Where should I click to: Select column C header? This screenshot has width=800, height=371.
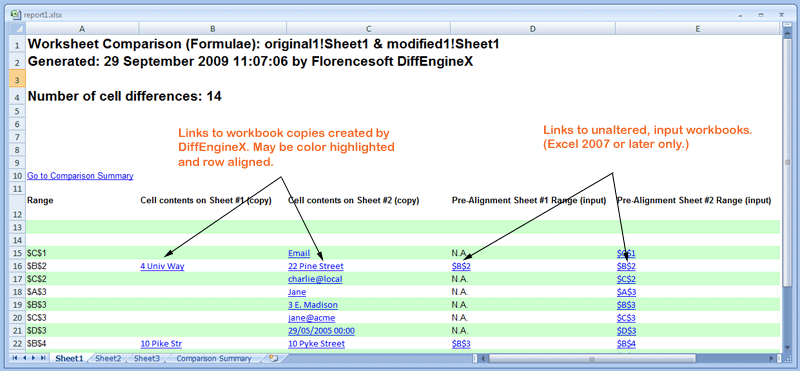coord(368,29)
